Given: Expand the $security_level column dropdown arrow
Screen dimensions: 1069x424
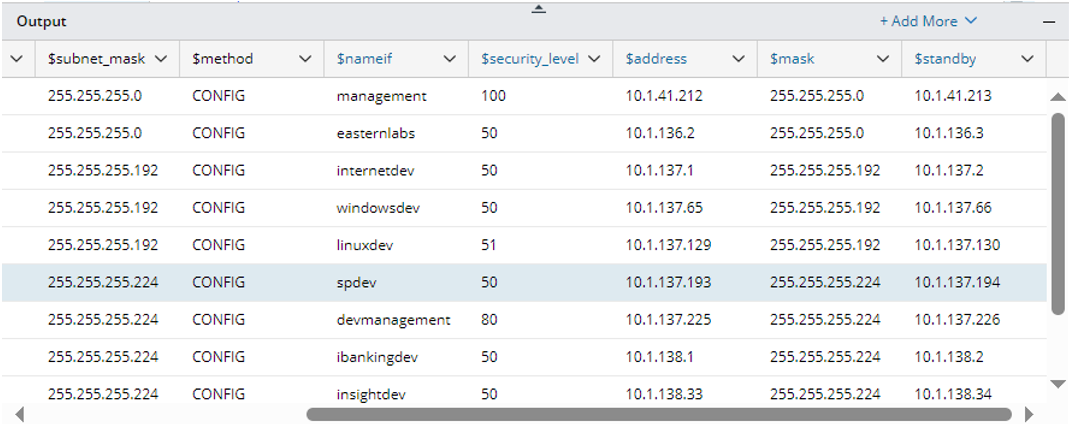Looking at the screenshot, I should pyautogui.click(x=594, y=59).
